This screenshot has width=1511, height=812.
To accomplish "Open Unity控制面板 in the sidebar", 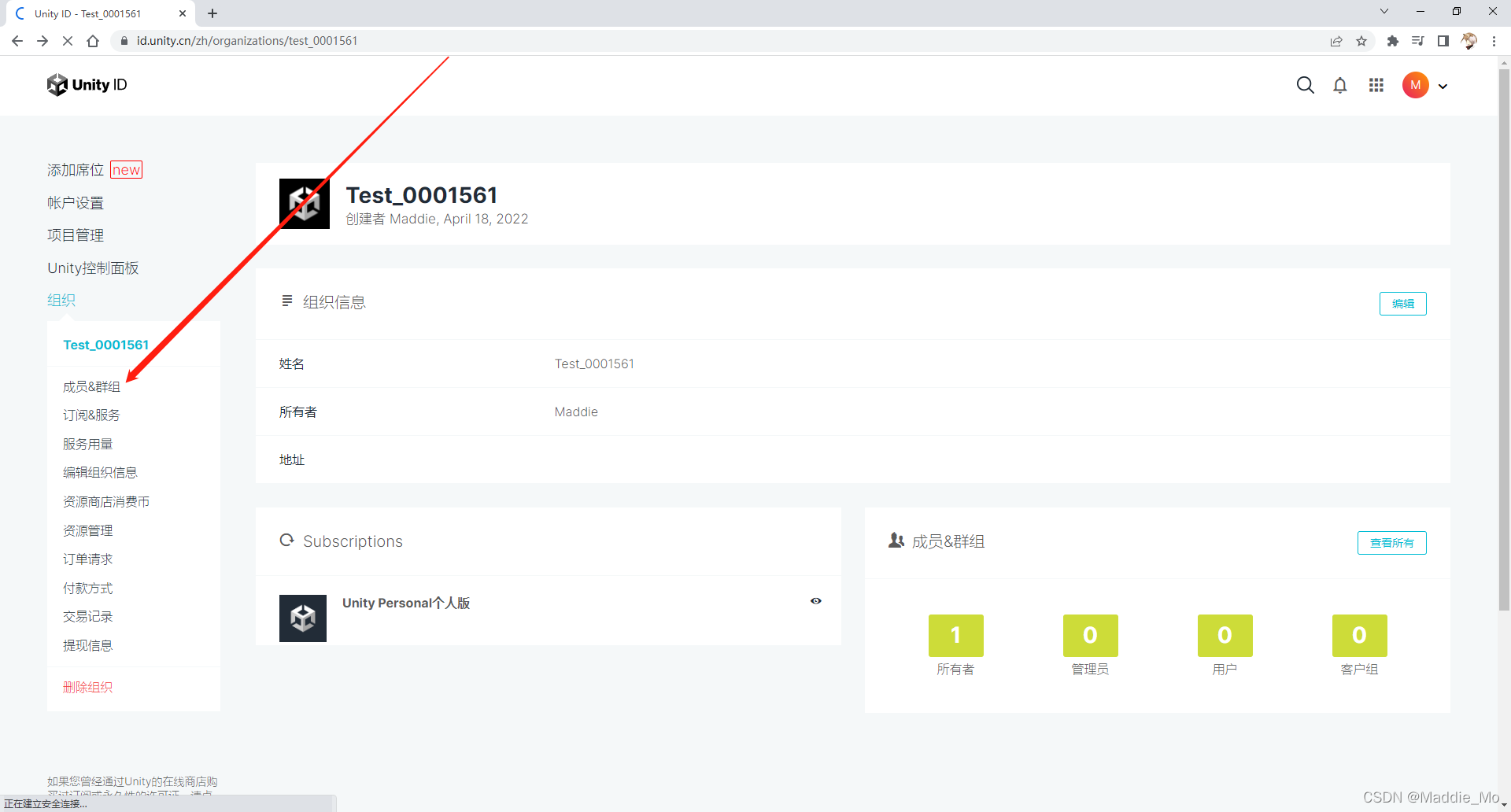I will coord(93,268).
